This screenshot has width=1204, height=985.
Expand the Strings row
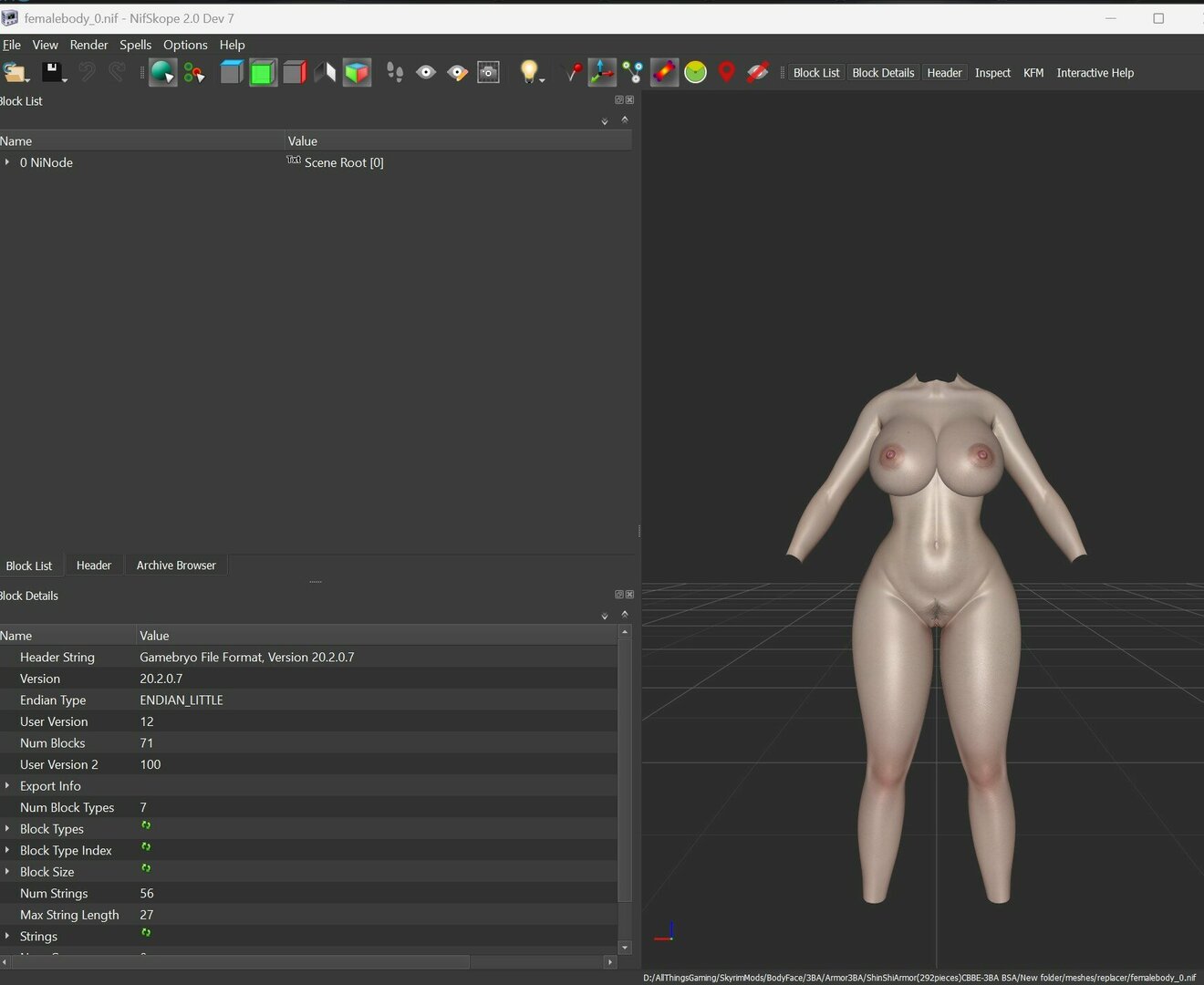(x=7, y=936)
